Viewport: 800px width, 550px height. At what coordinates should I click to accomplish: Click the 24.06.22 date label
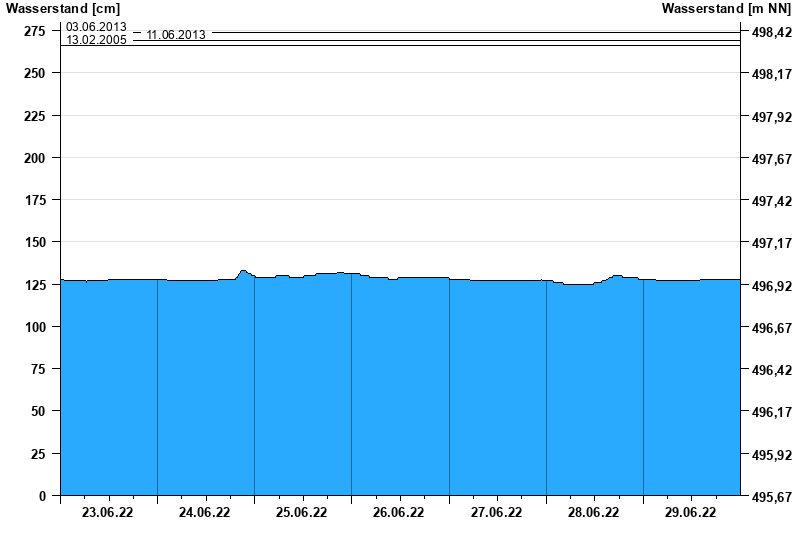pyautogui.click(x=204, y=513)
